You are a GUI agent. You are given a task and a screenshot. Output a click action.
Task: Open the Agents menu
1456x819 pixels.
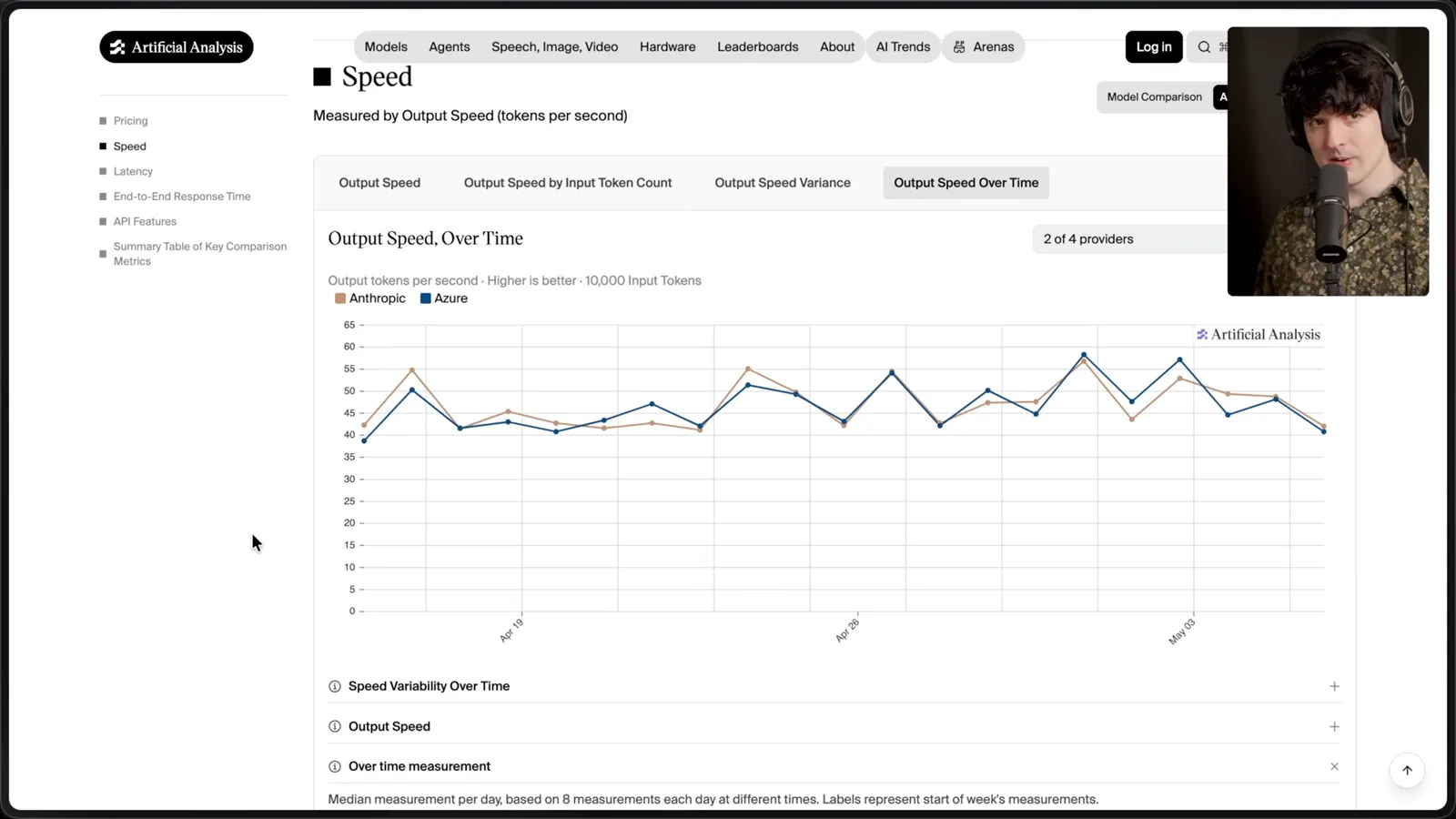click(x=450, y=47)
